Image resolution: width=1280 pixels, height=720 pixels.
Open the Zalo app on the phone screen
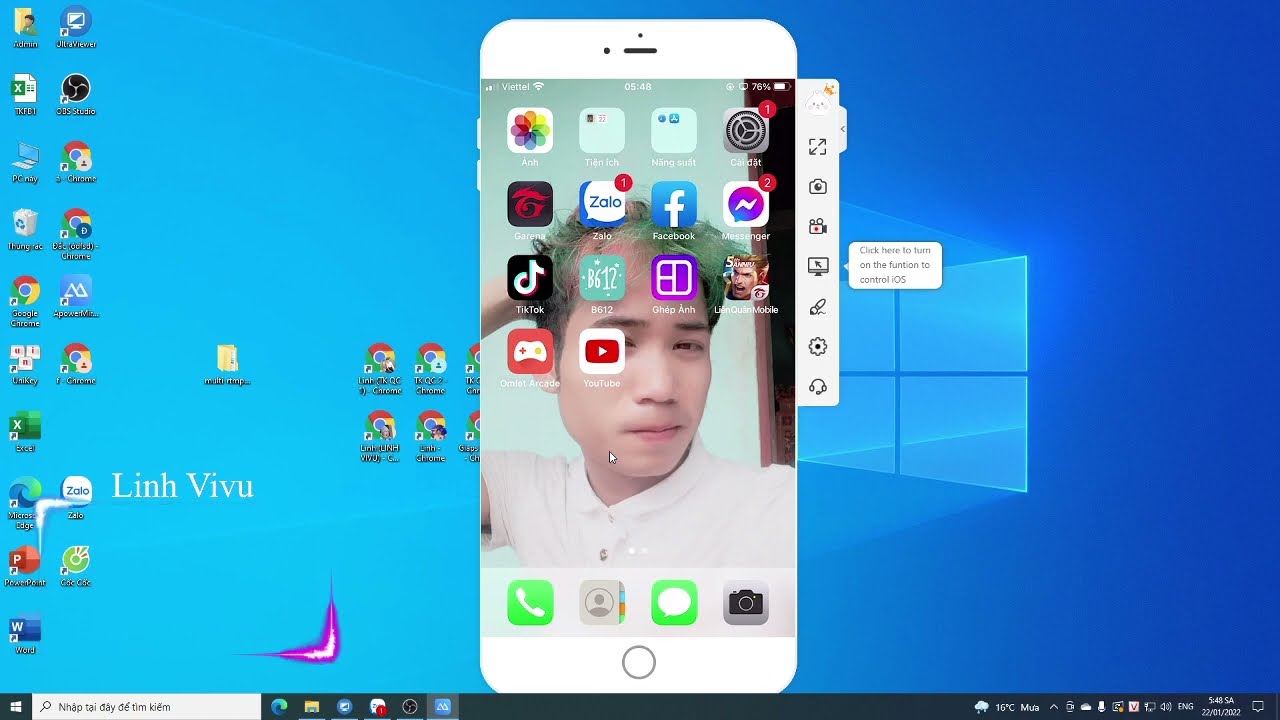click(602, 205)
